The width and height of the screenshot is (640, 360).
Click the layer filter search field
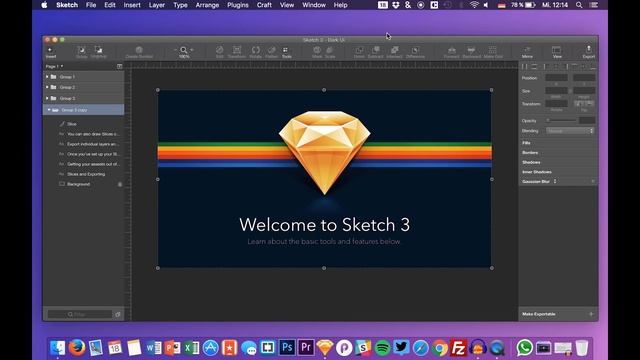pos(80,314)
